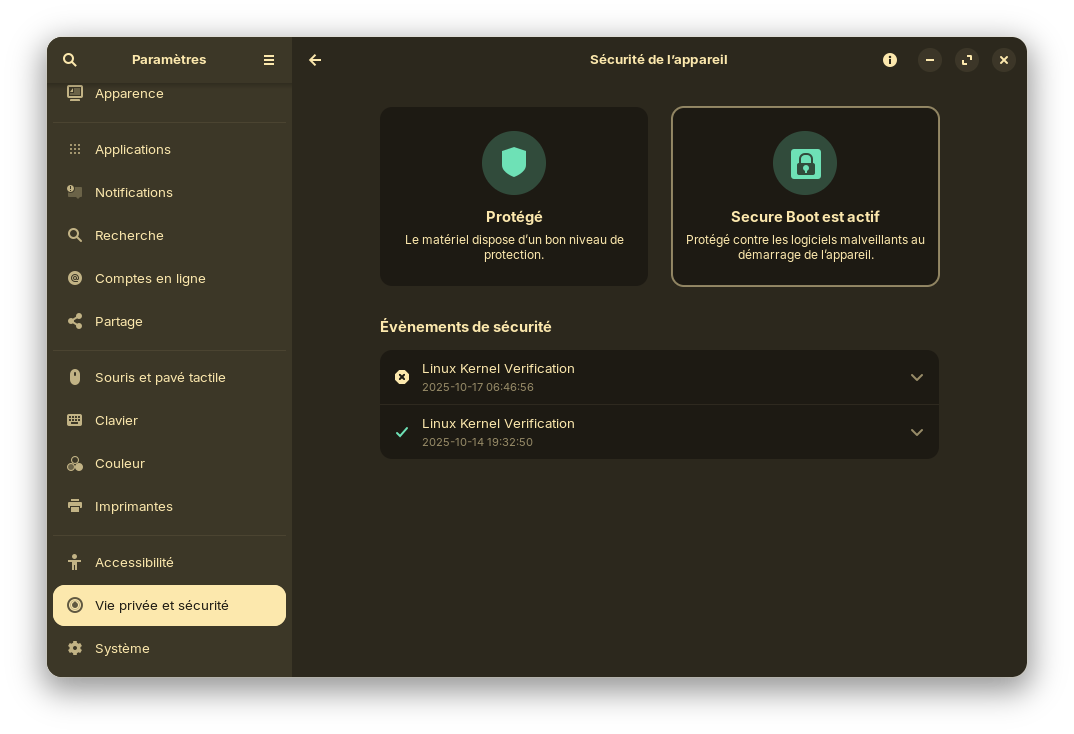
Task: Click the padlock icon on Secure Boot card
Action: point(805,163)
